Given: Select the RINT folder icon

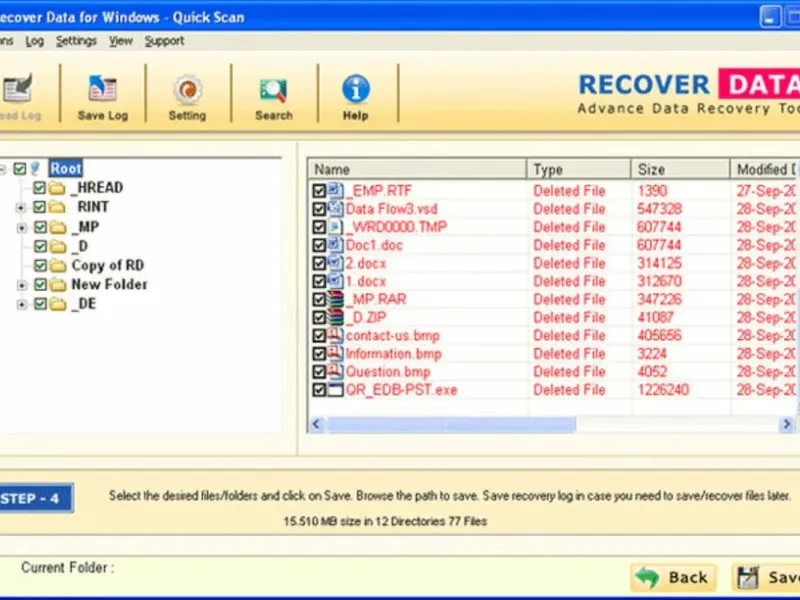Looking at the screenshot, I should pos(57,207).
